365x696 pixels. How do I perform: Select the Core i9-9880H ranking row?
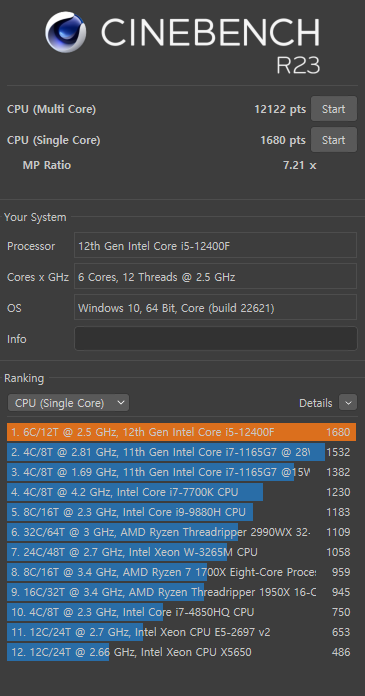tap(181, 512)
